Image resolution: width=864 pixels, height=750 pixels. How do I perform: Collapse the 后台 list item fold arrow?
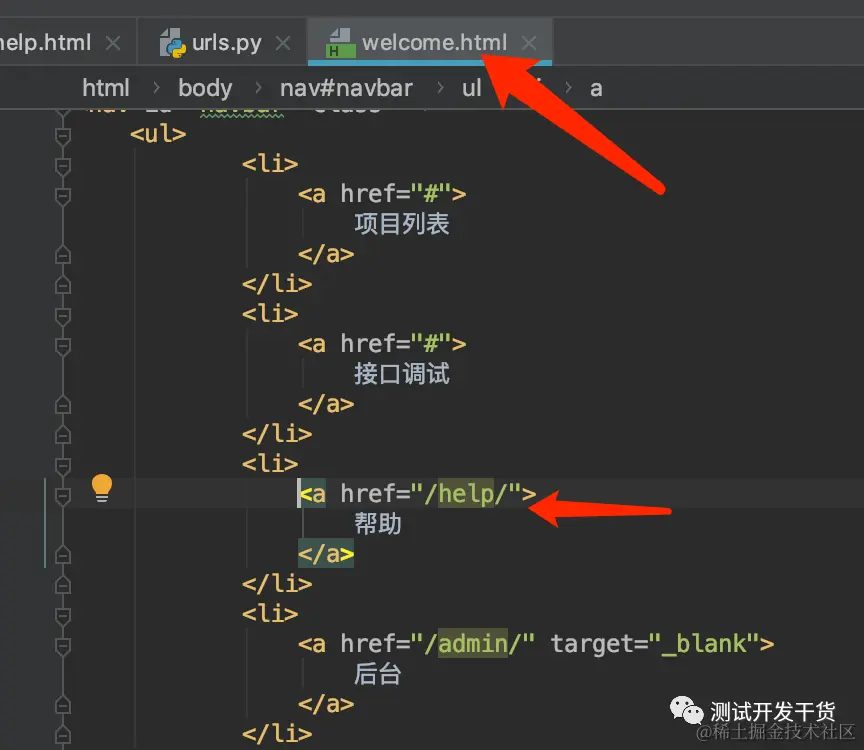(63, 613)
